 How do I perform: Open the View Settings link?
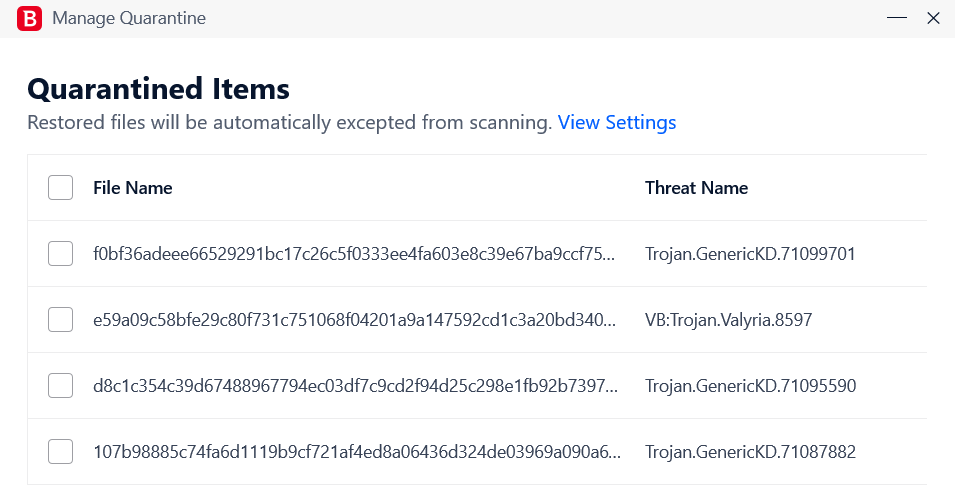click(x=617, y=122)
